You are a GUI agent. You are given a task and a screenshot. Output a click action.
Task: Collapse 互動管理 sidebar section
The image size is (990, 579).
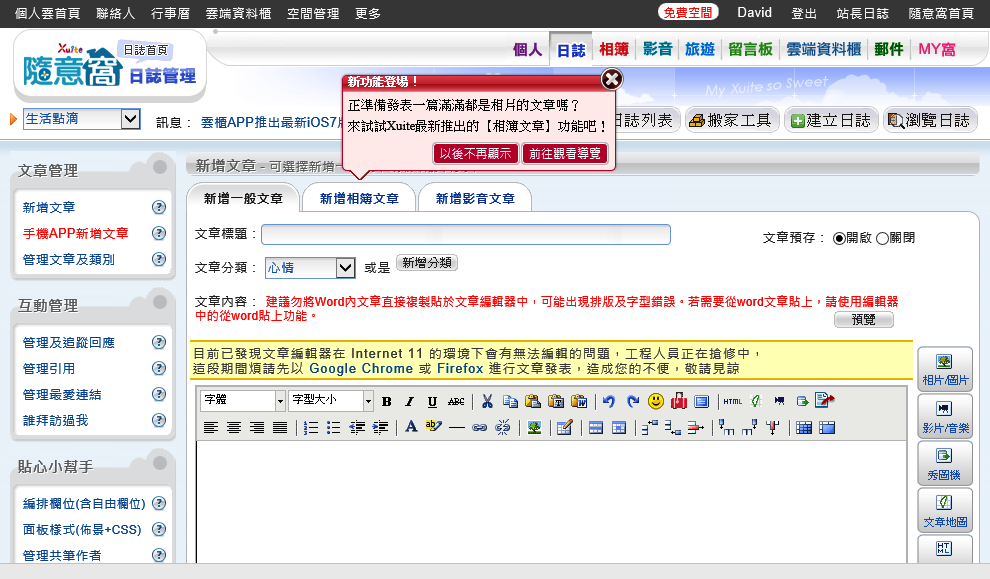pyautogui.click(x=160, y=302)
